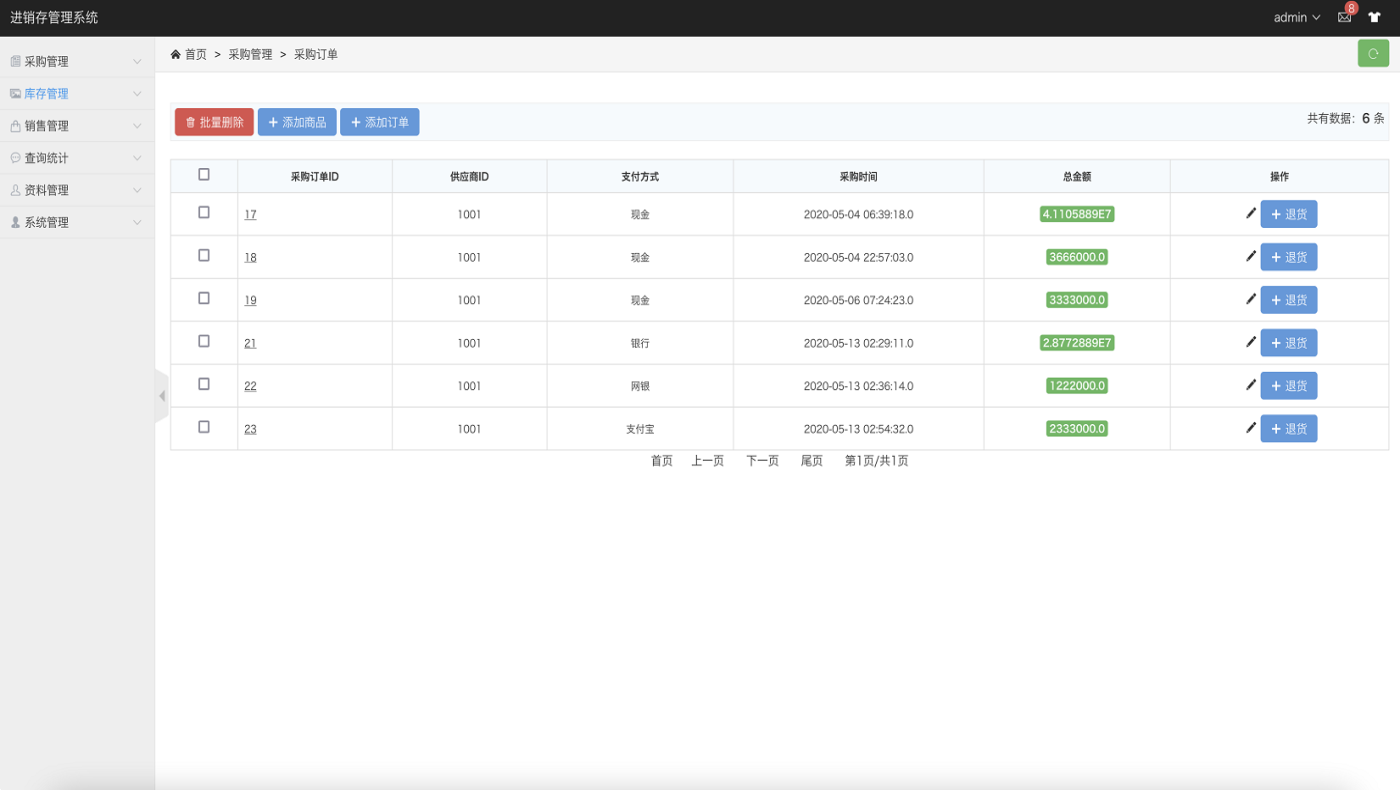Click the 添加商品 button
The image size is (1400, 790).
coord(297,122)
